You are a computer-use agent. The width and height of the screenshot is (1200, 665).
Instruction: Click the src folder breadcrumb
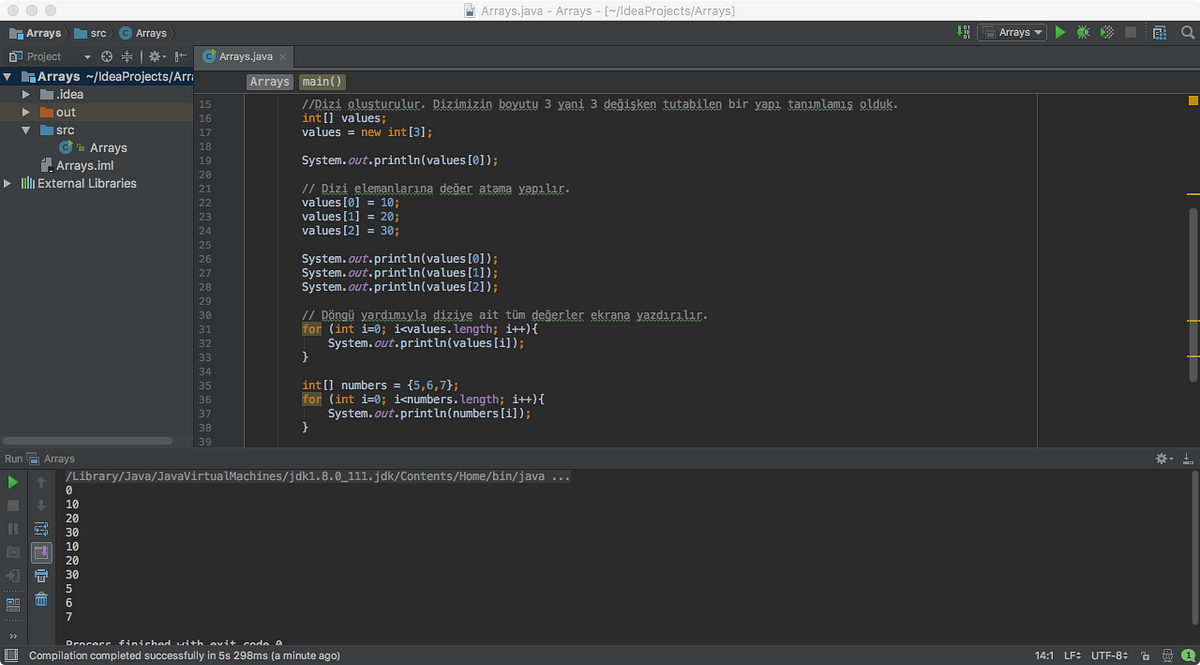point(90,33)
